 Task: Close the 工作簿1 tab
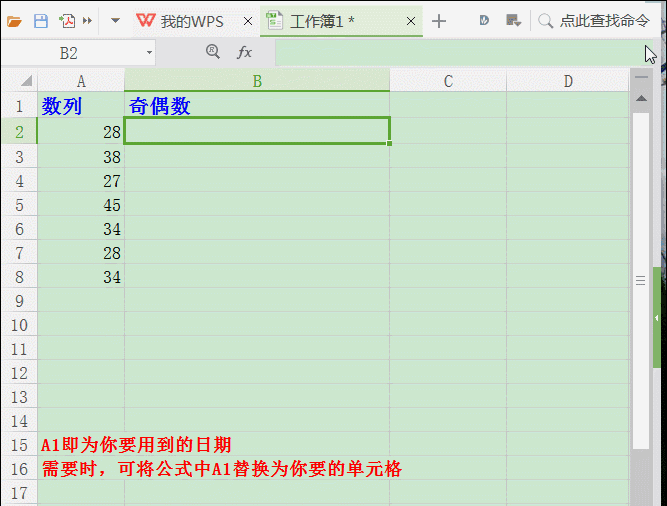tap(410, 21)
